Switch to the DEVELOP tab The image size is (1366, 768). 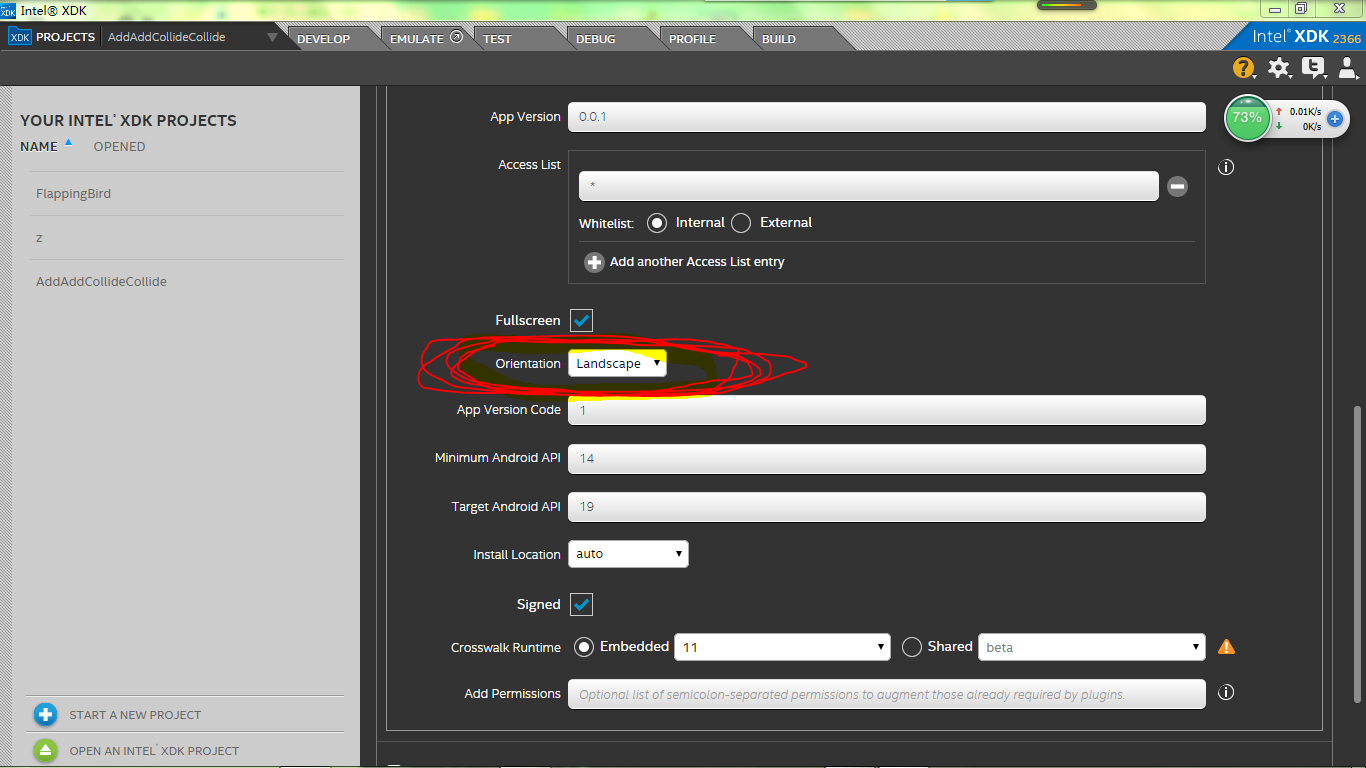click(324, 39)
